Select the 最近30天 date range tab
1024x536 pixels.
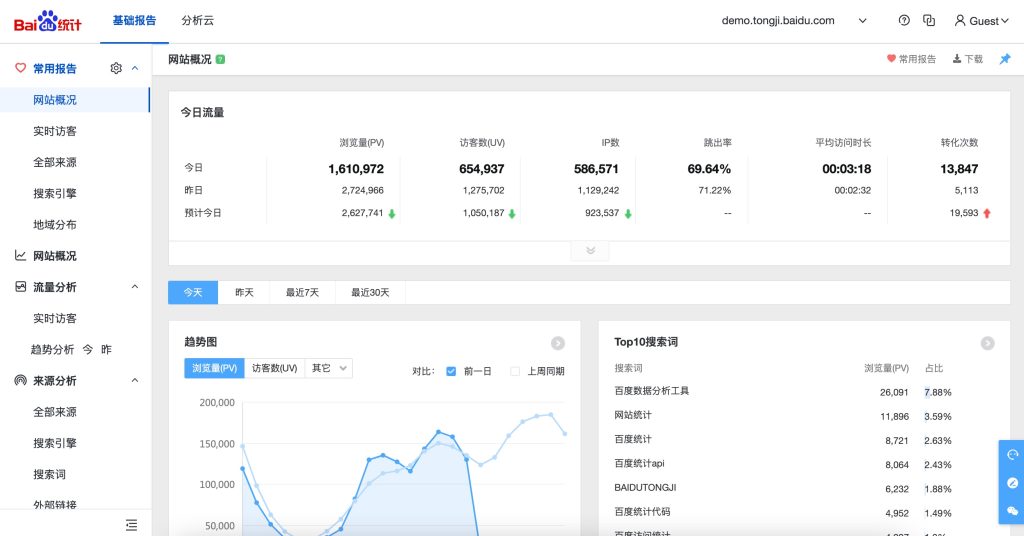point(370,292)
